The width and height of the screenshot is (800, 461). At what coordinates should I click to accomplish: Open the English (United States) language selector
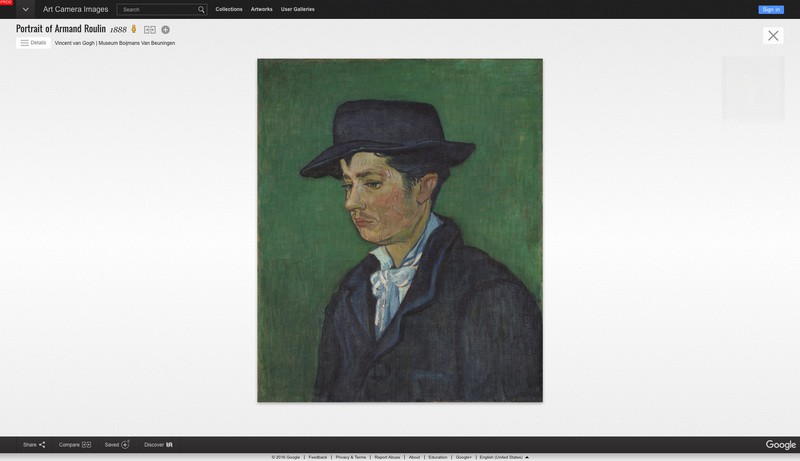click(x=504, y=457)
